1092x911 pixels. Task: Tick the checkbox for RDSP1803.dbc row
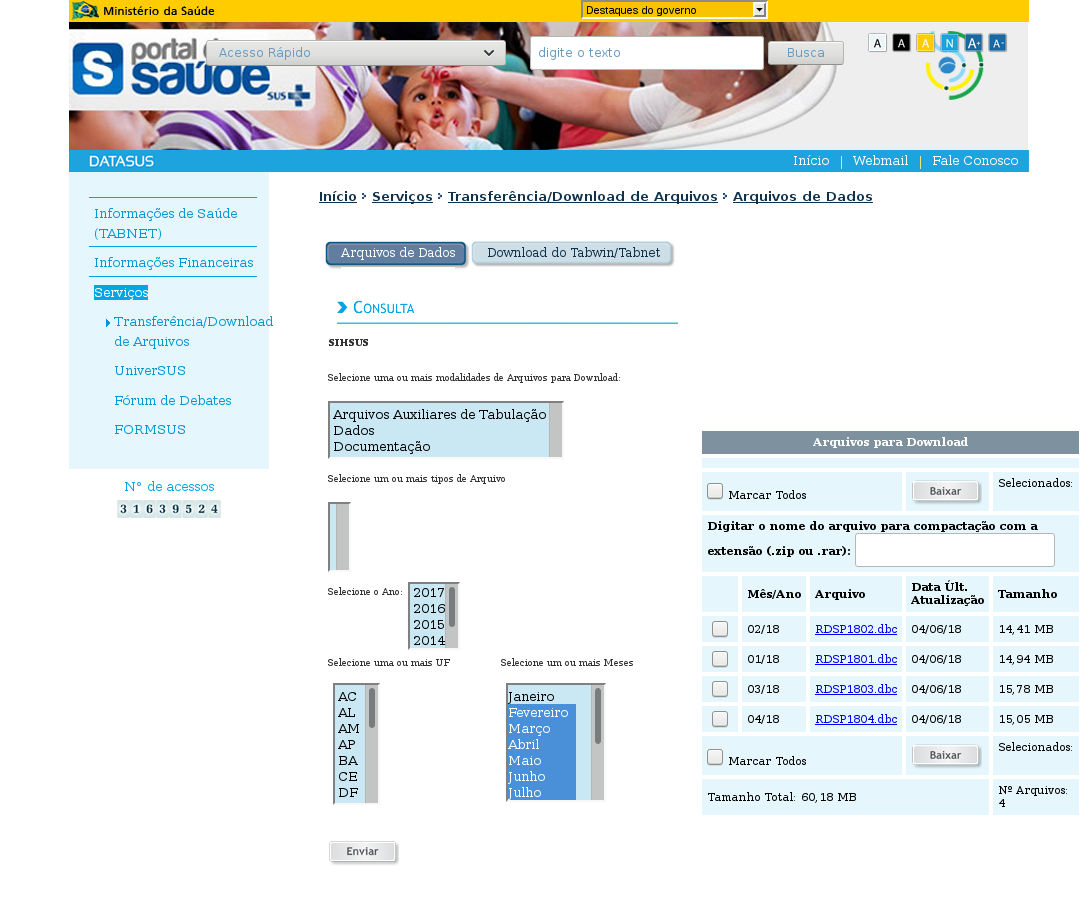pyautogui.click(x=720, y=689)
